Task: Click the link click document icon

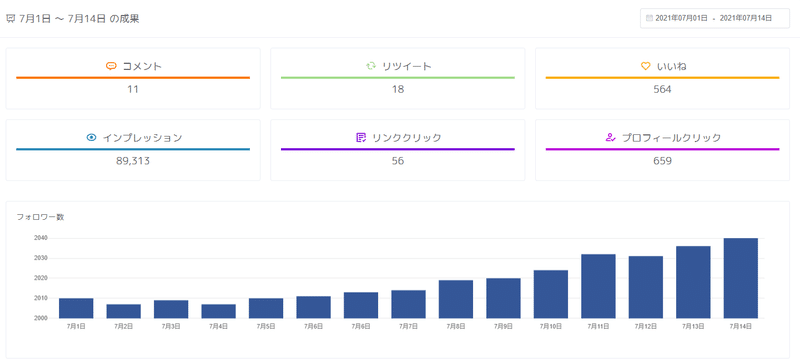Action: pos(361,137)
